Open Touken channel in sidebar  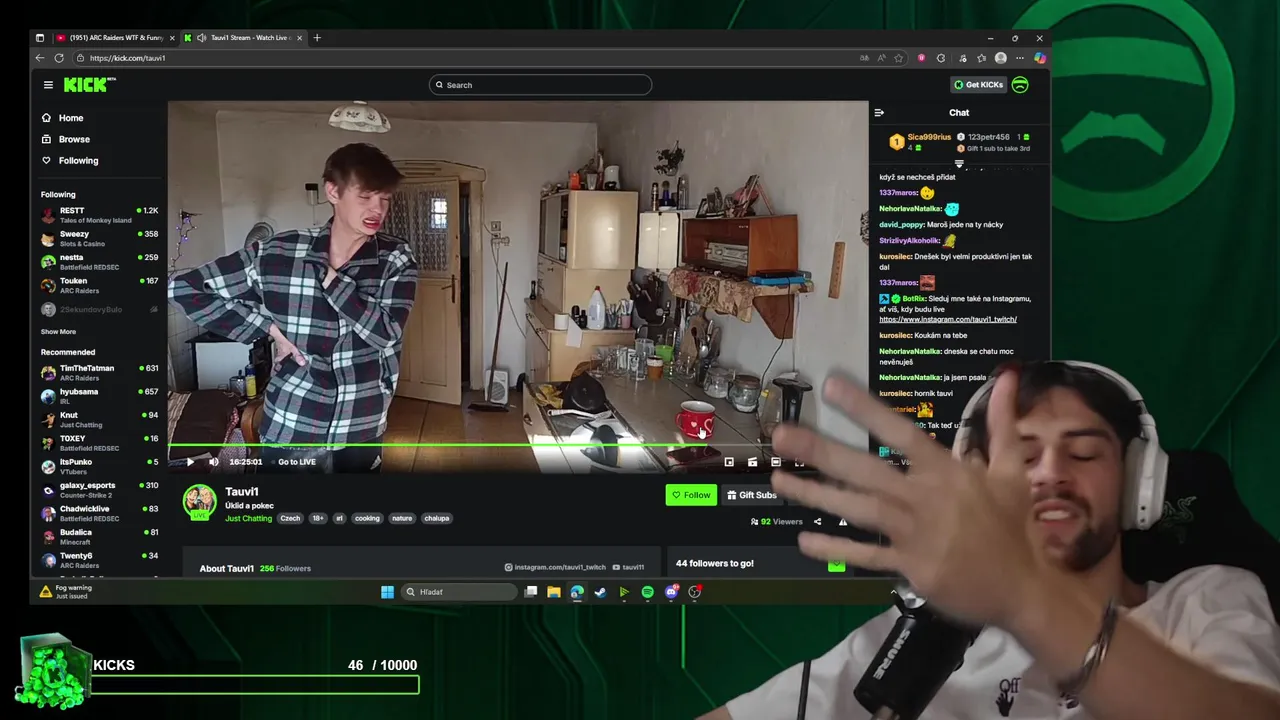coord(100,285)
